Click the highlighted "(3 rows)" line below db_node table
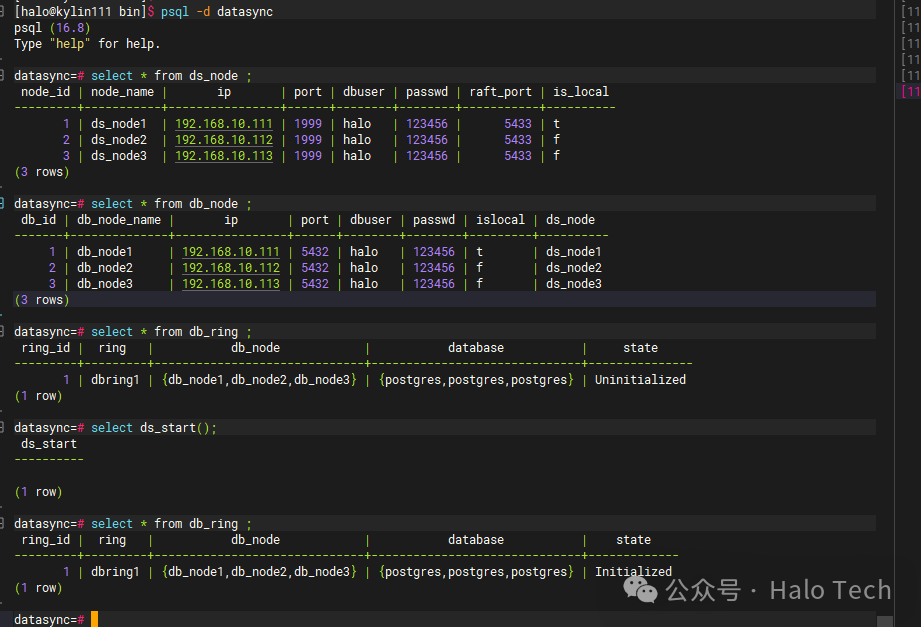 (41, 300)
